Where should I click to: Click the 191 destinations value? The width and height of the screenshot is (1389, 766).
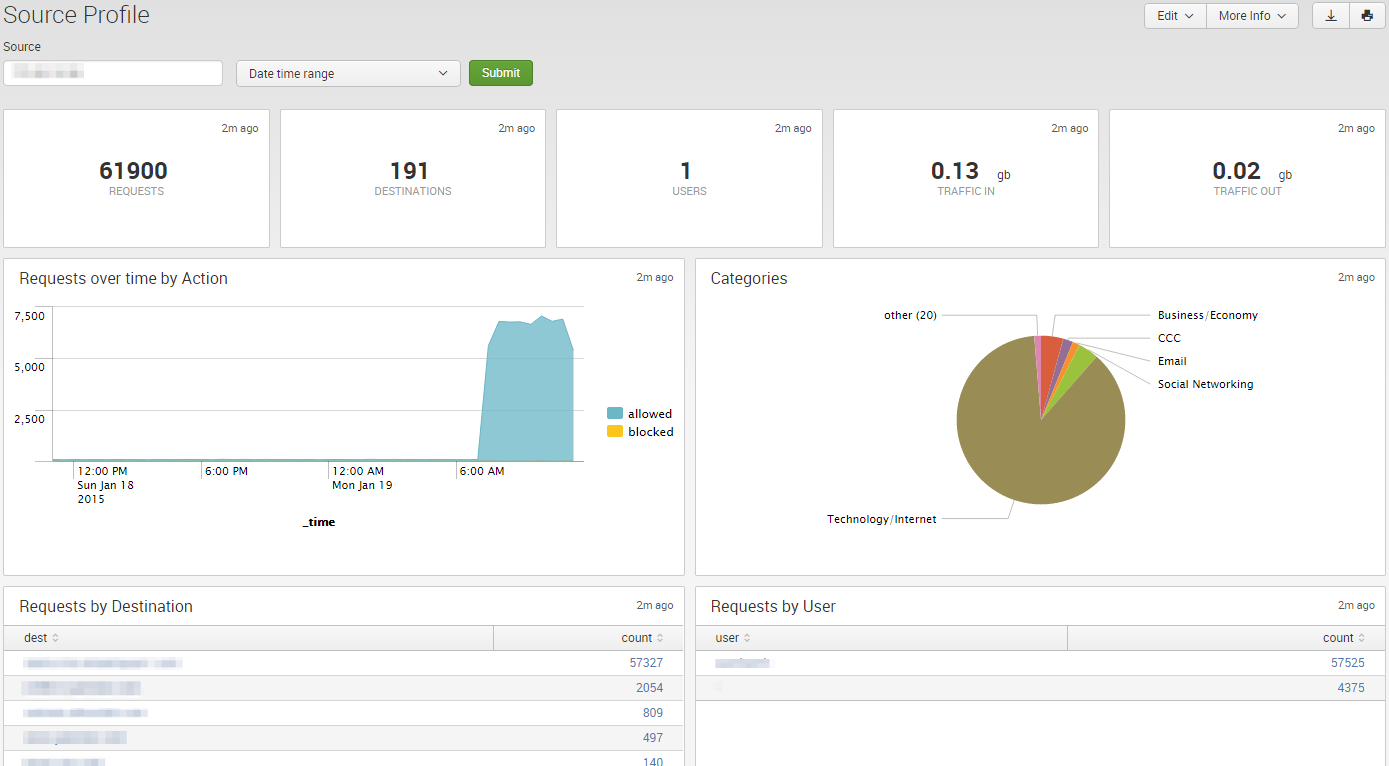point(409,171)
